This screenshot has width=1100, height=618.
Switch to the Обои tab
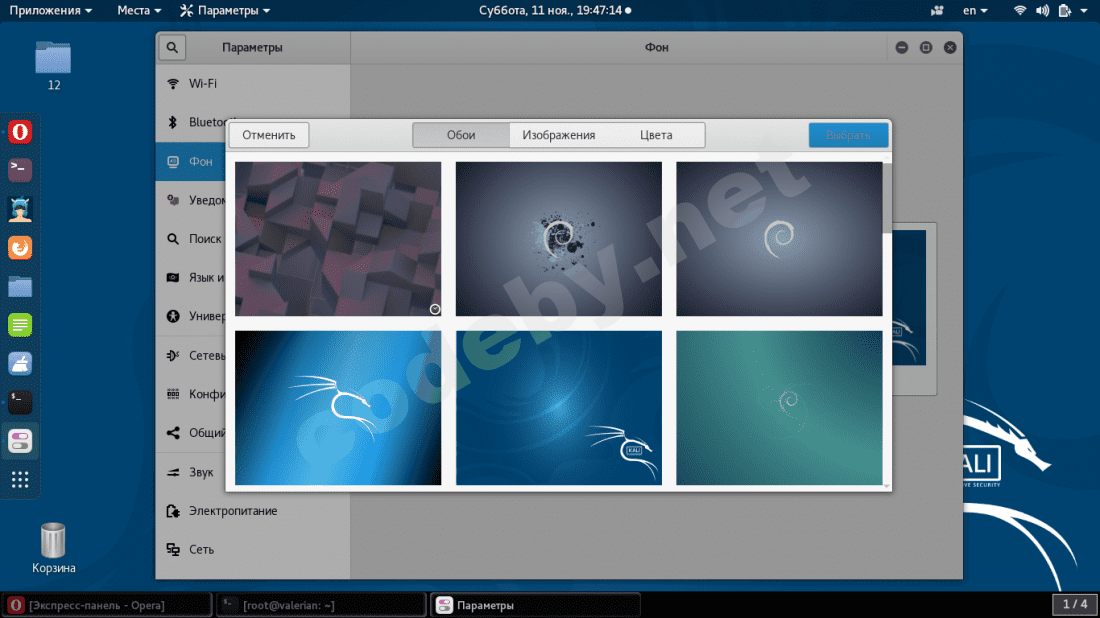coord(461,135)
